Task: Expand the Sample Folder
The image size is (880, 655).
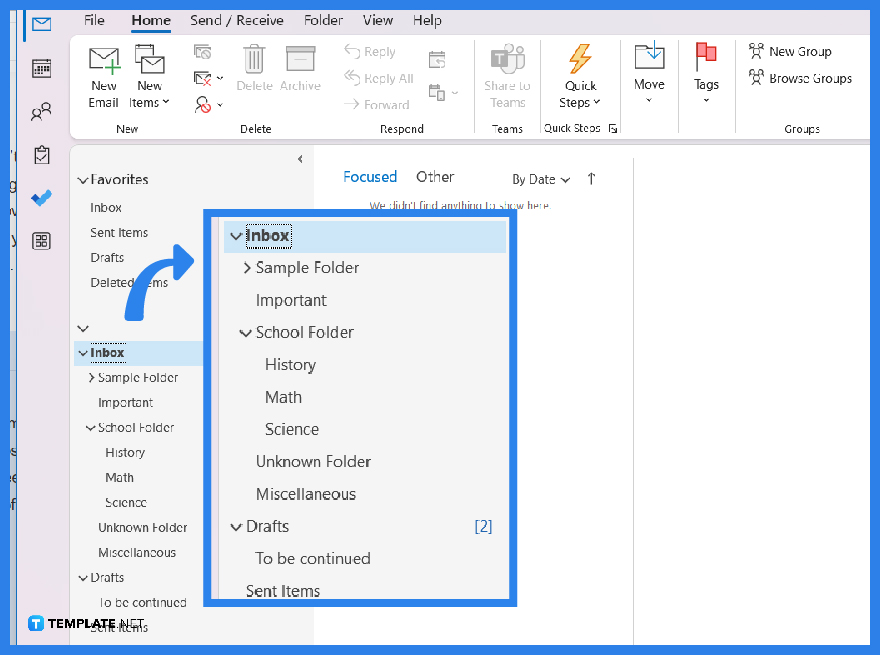Action: pos(246,267)
